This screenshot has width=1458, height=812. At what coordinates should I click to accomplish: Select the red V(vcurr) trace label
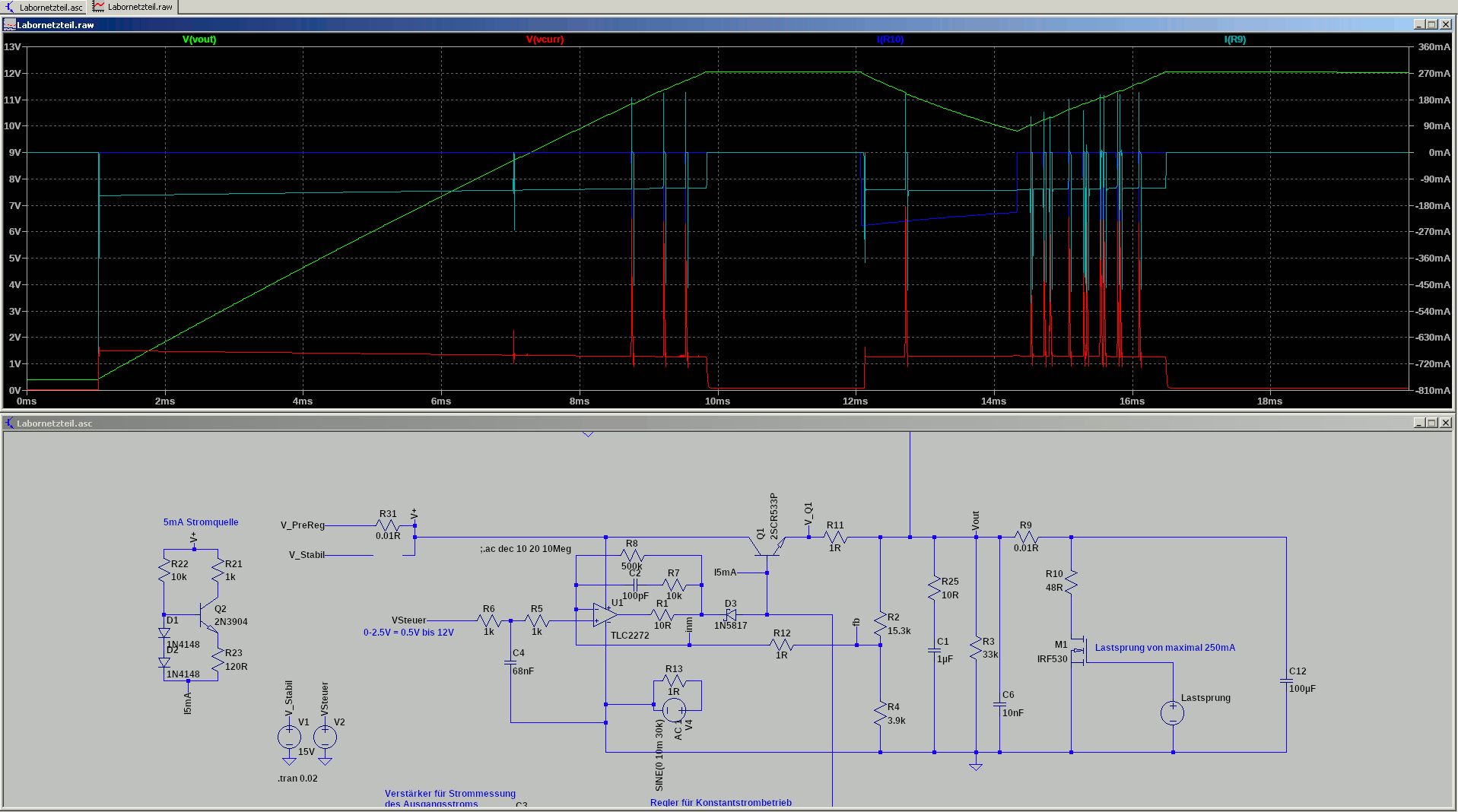[x=545, y=40]
